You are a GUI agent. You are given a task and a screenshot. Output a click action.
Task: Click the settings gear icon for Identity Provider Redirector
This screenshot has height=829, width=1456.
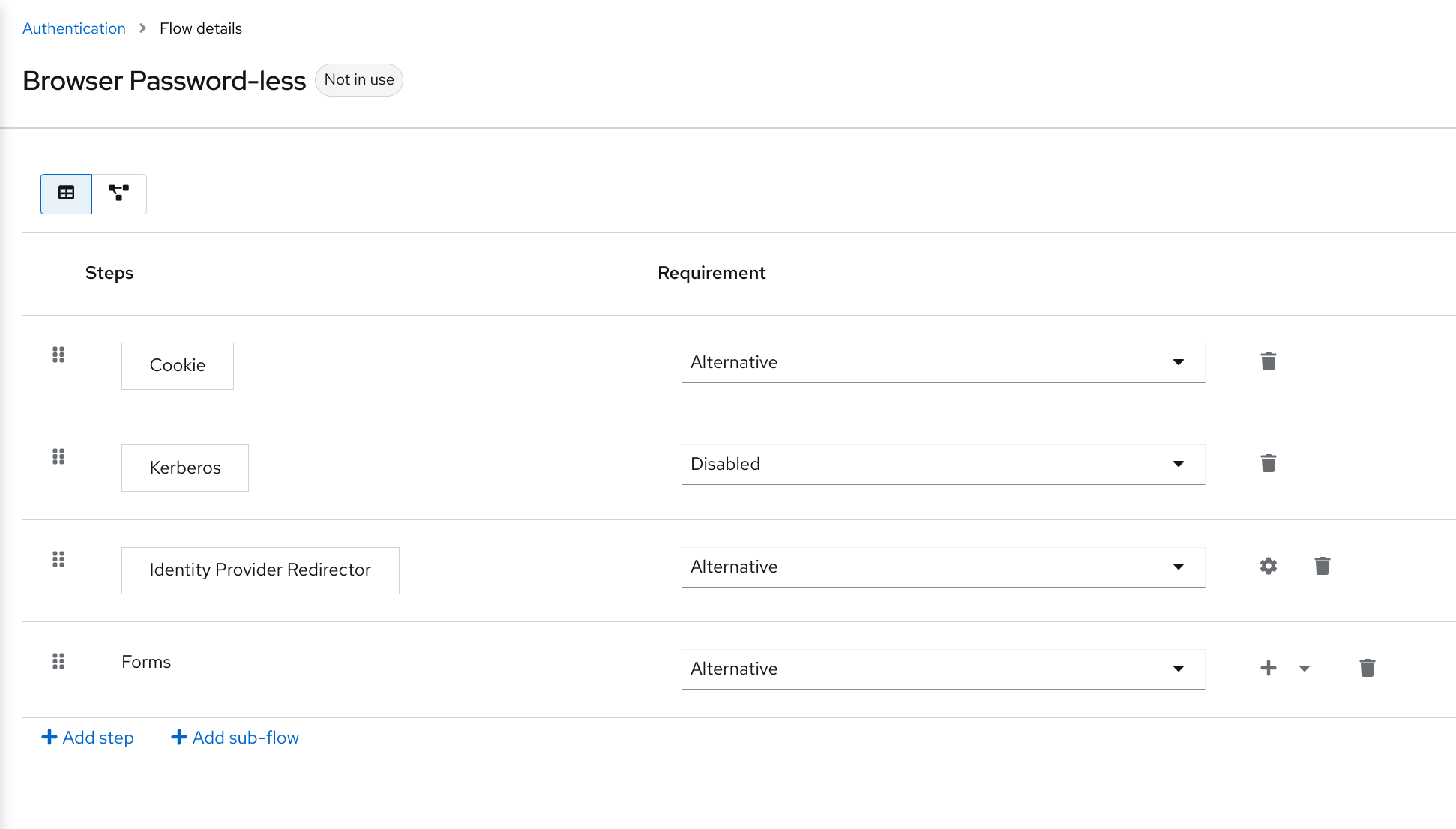tap(1269, 567)
